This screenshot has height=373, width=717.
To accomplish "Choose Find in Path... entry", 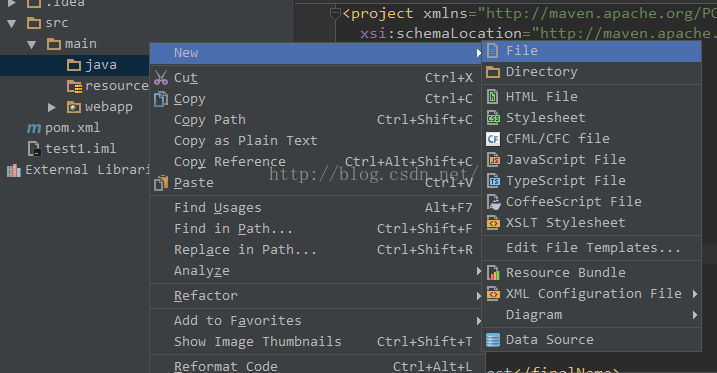I will coord(316,229).
